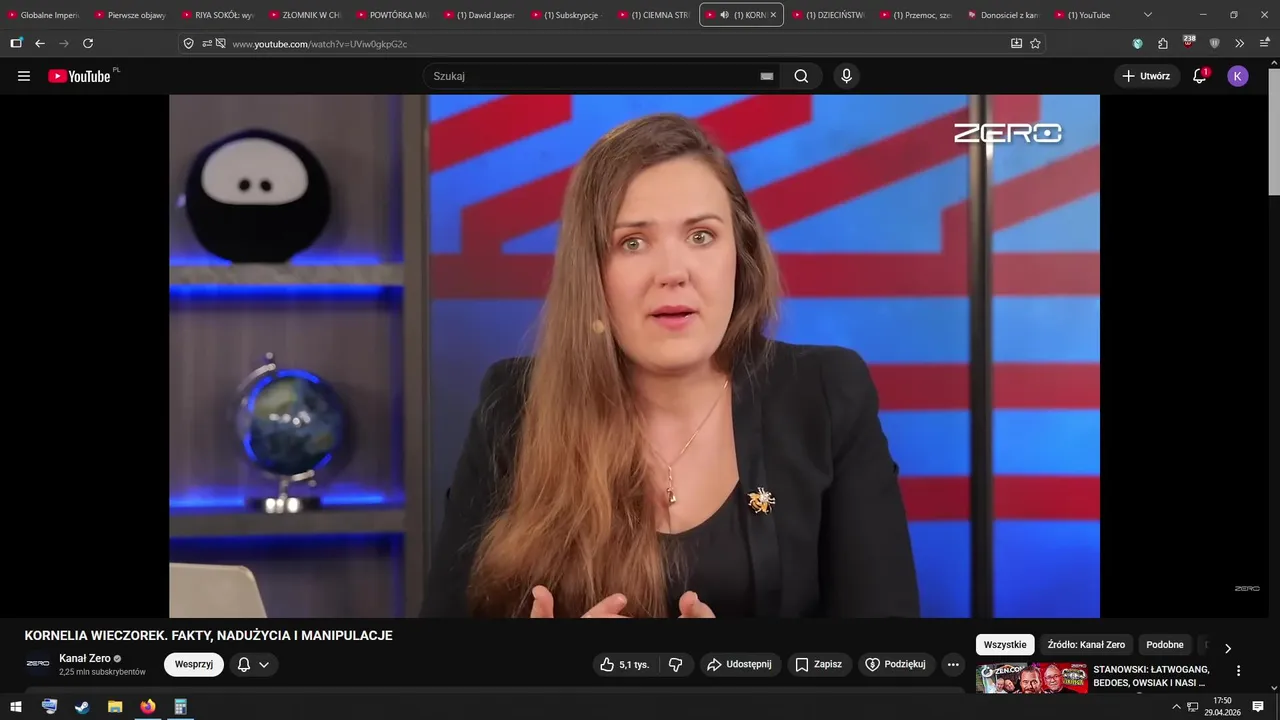Switch to RIYA SOKÓŁ tab

point(218,15)
